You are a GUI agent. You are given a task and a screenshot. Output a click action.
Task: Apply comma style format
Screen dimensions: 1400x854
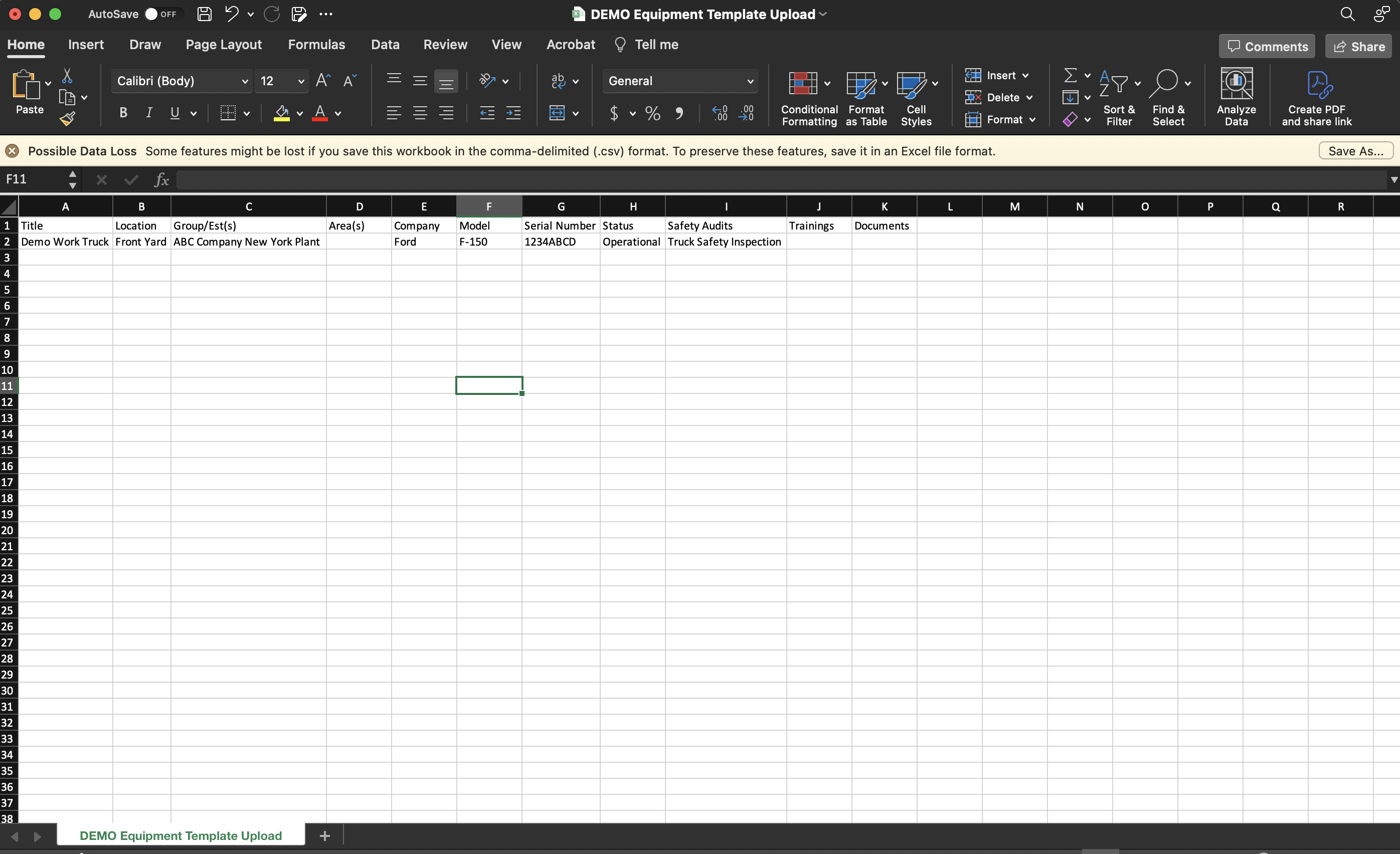click(x=679, y=114)
